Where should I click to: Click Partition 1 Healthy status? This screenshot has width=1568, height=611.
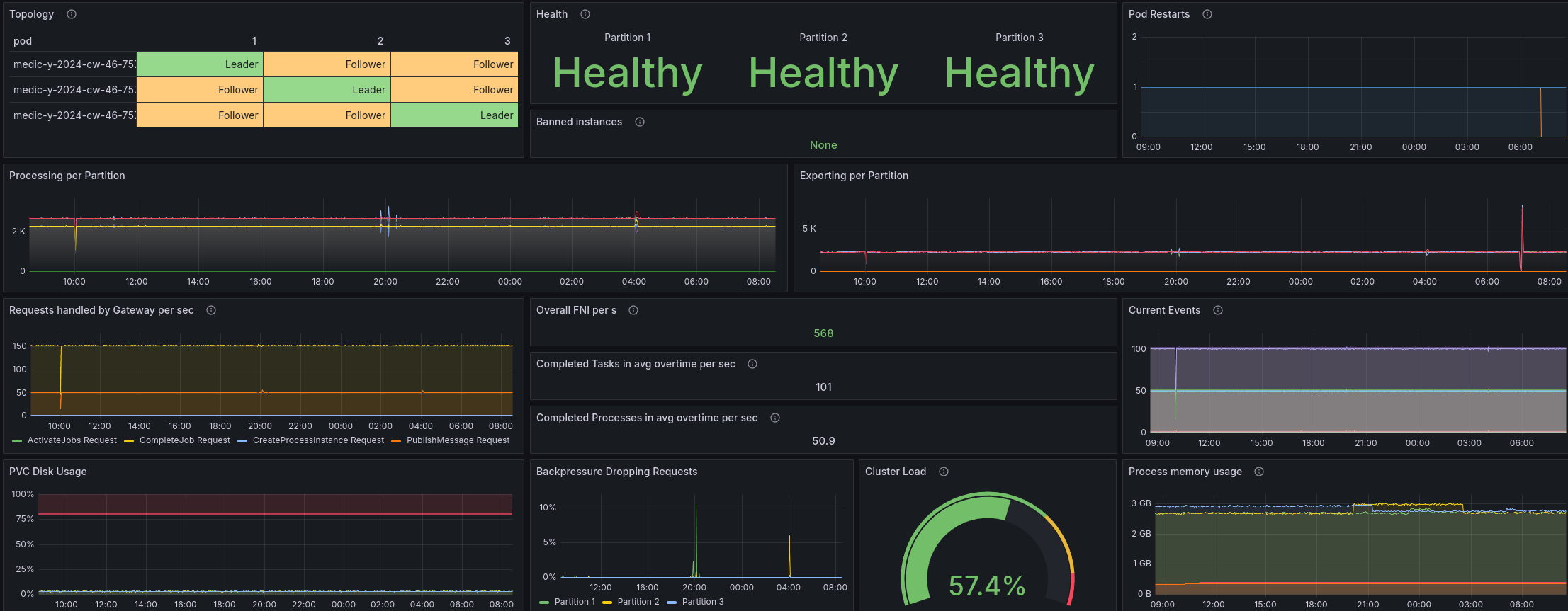tap(627, 73)
